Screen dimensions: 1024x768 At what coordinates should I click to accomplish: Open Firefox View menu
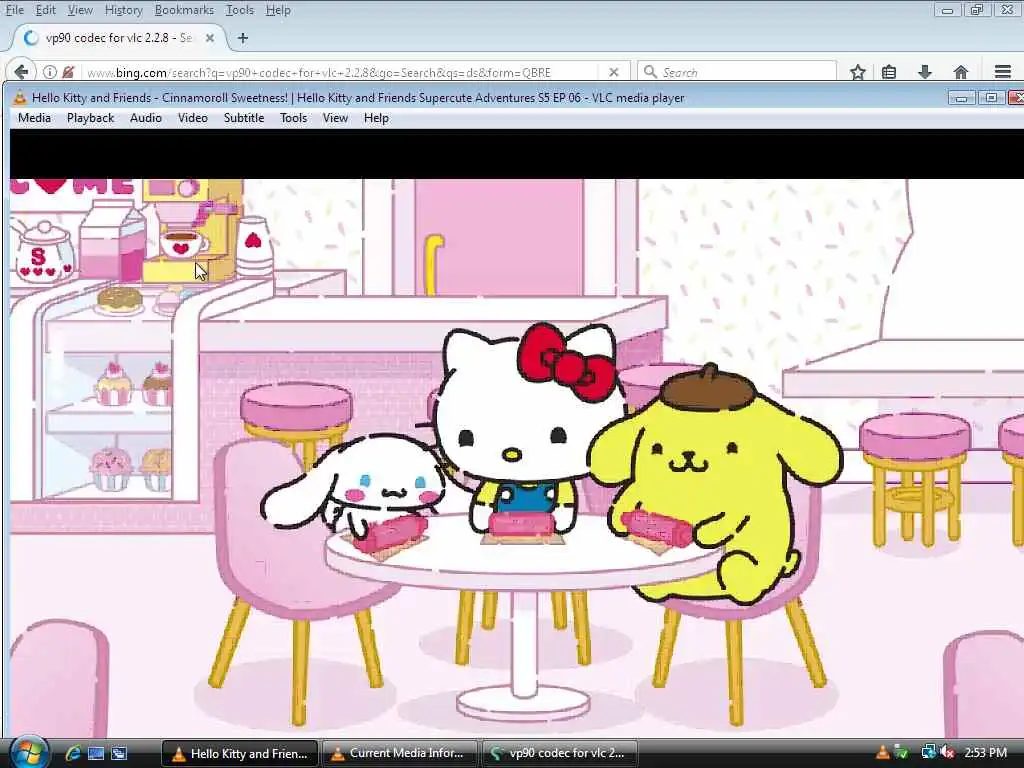coord(80,10)
